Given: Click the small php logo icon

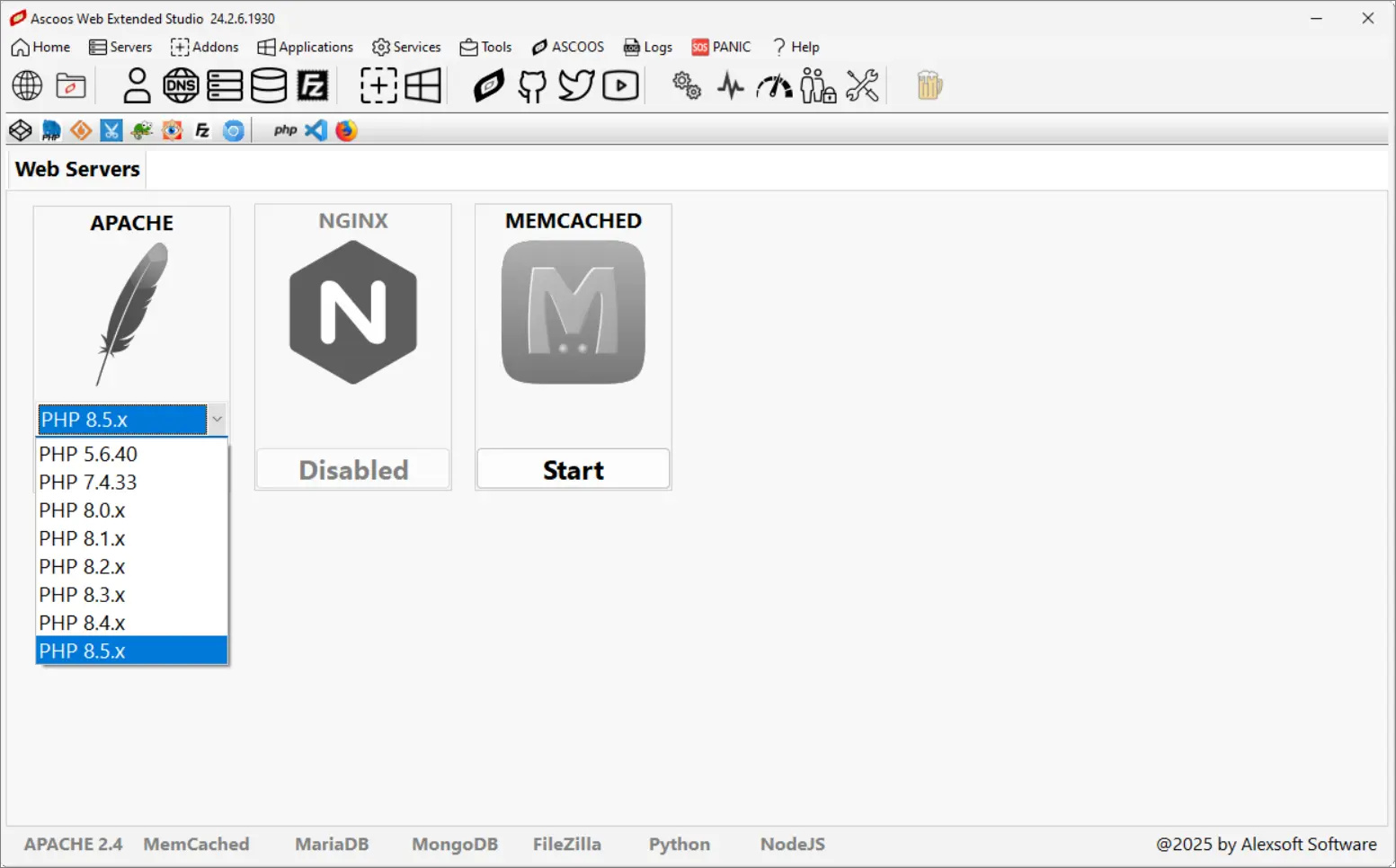Looking at the screenshot, I should tap(285, 130).
